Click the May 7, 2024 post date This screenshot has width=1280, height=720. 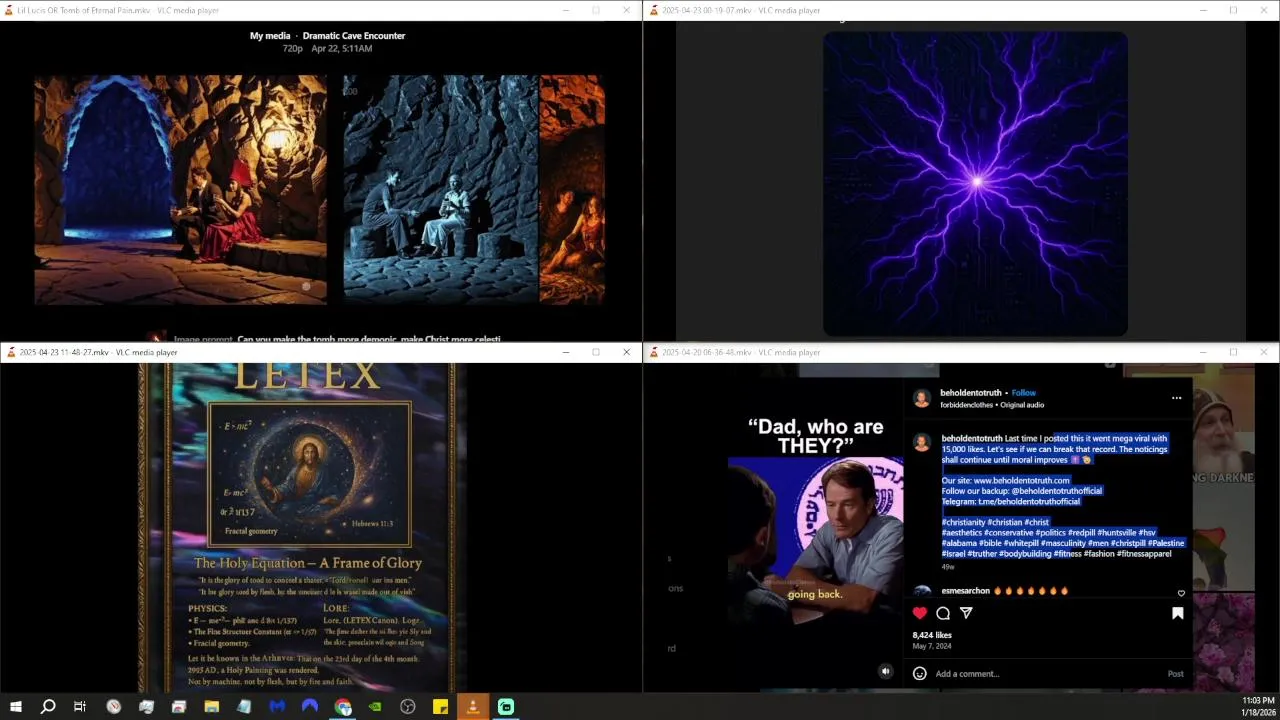pos(932,646)
